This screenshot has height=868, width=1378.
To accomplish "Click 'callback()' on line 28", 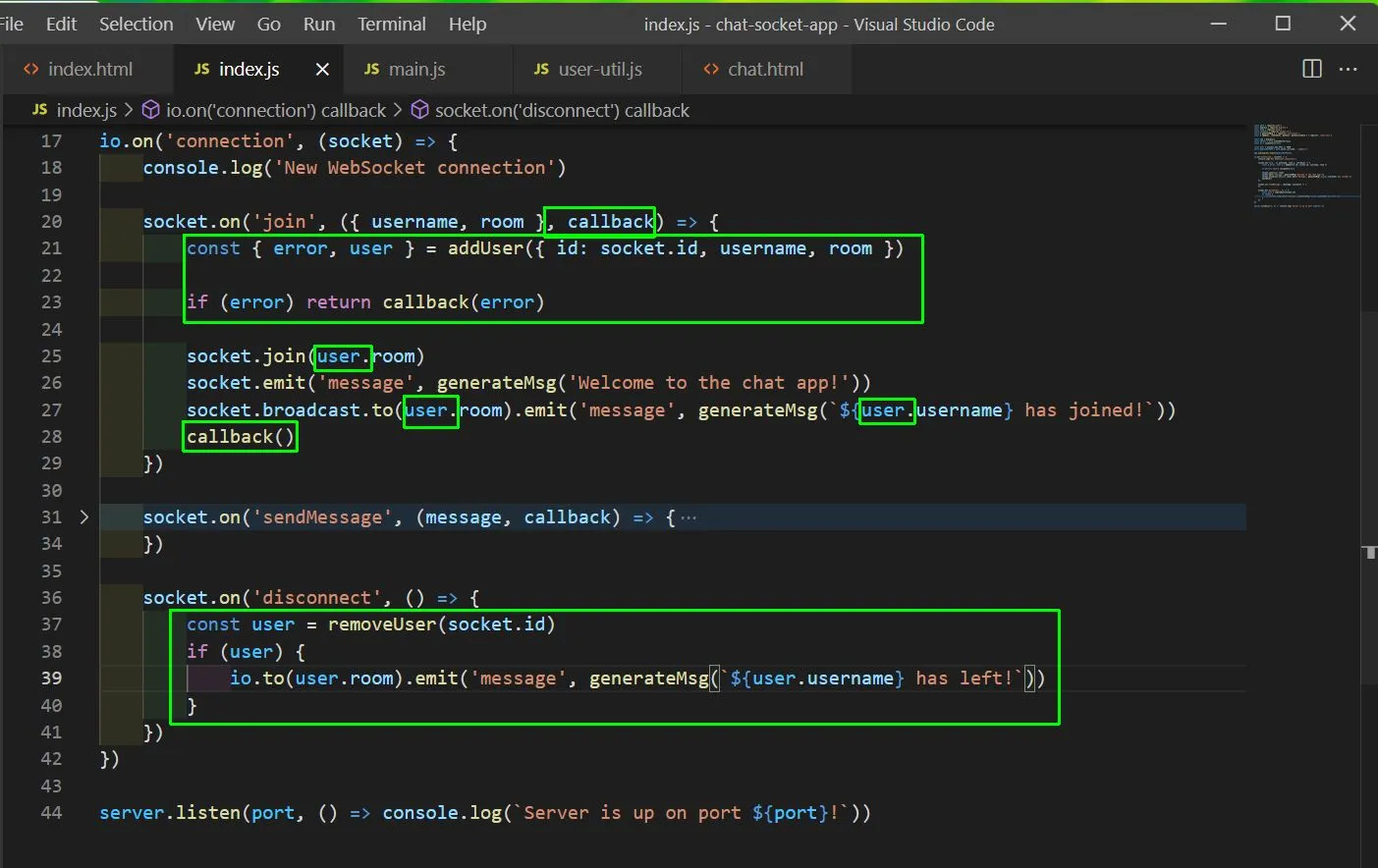I will (x=241, y=436).
